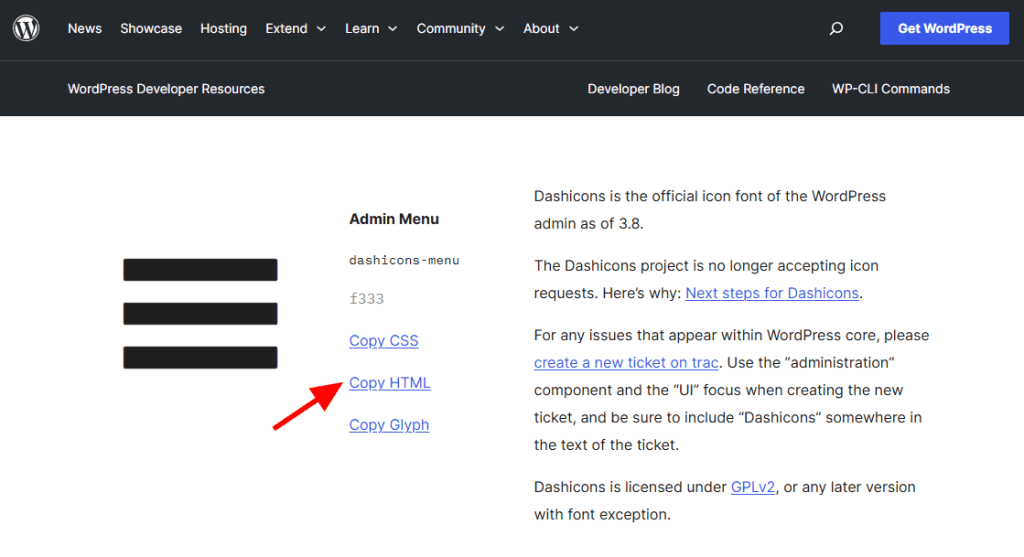
Task: Open the search magnifier icon
Action: (836, 29)
